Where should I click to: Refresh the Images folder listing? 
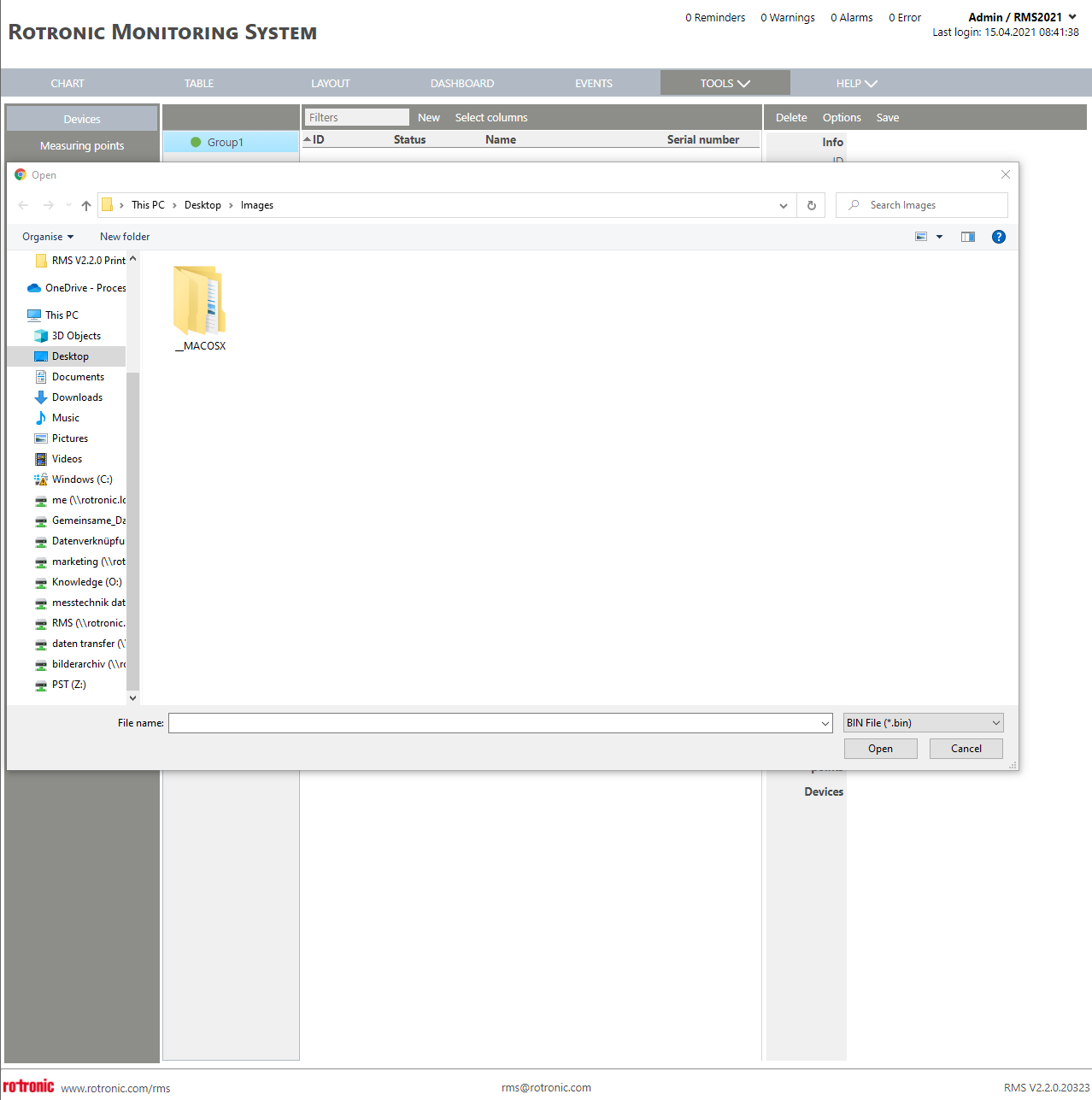coord(812,205)
